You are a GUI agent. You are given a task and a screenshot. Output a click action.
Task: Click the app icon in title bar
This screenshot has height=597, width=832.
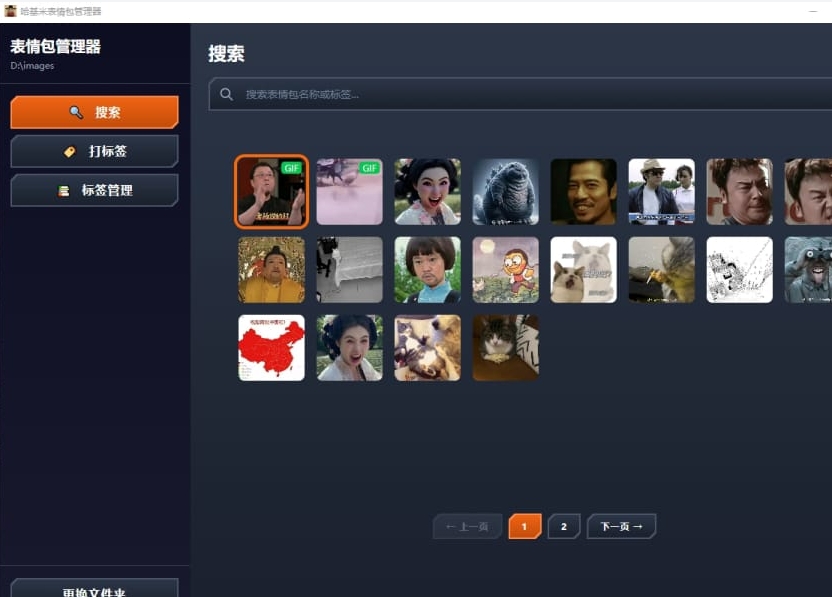pos(10,11)
